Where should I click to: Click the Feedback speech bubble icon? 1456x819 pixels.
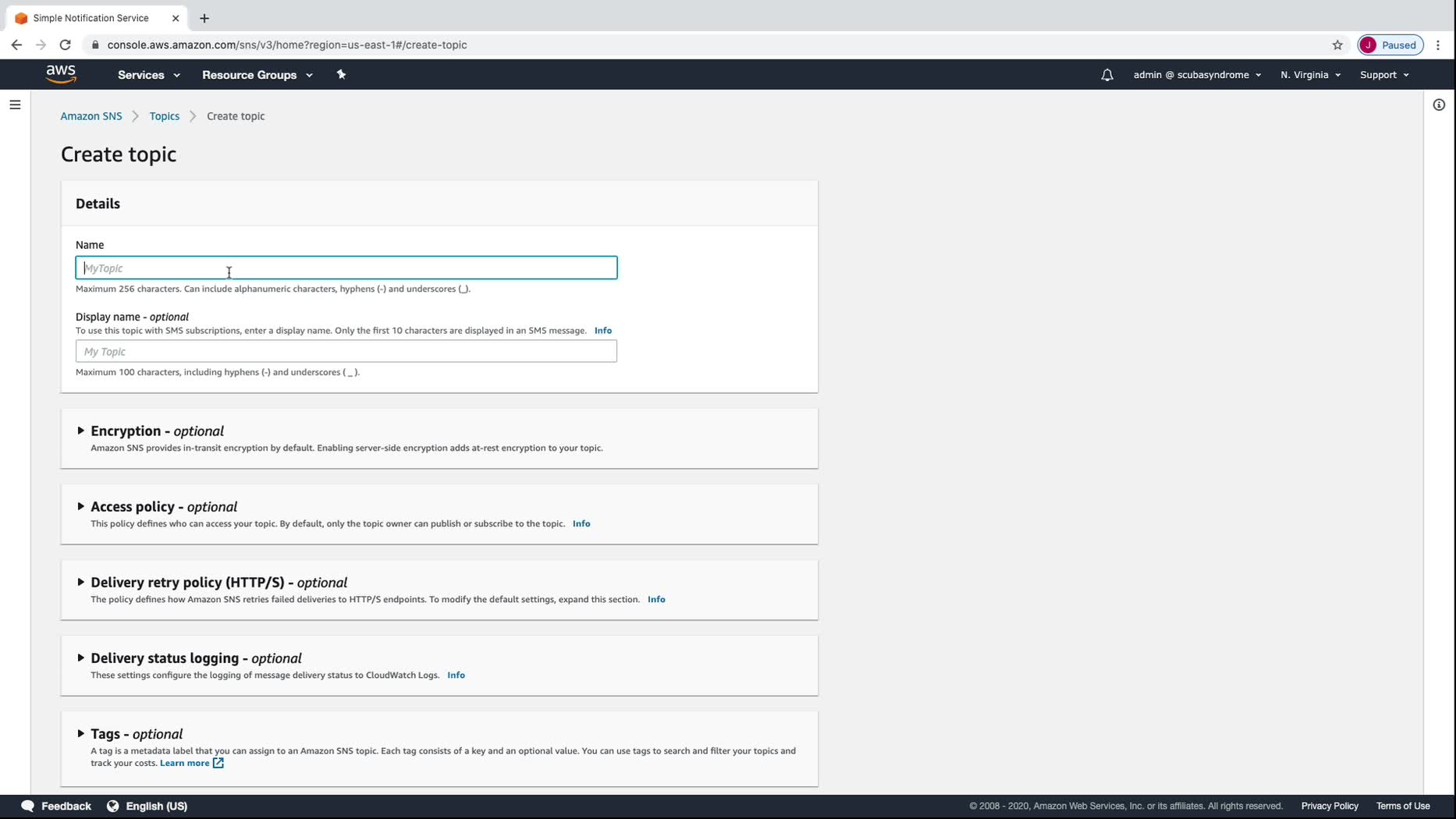click(27, 806)
